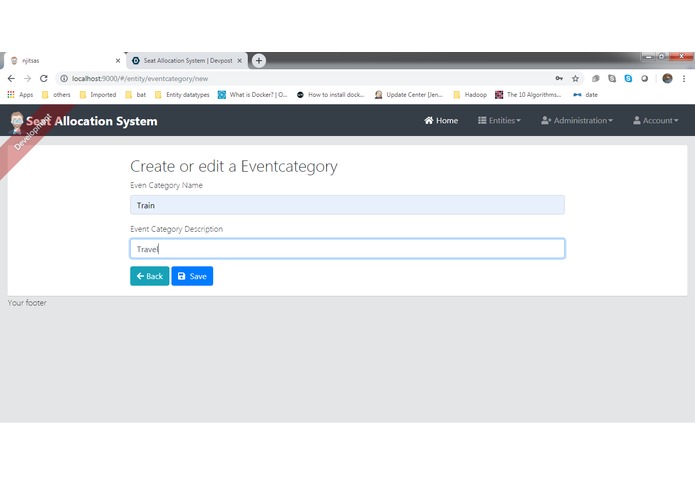Screen dimensions: 695x494
Task: Open the Imported bookmark folder
Action: 98,94
